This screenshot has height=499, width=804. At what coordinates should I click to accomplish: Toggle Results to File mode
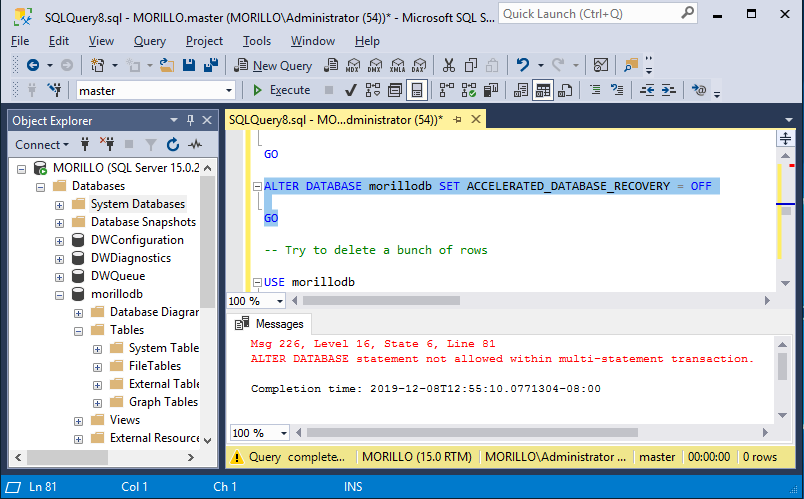pos(565,91)
